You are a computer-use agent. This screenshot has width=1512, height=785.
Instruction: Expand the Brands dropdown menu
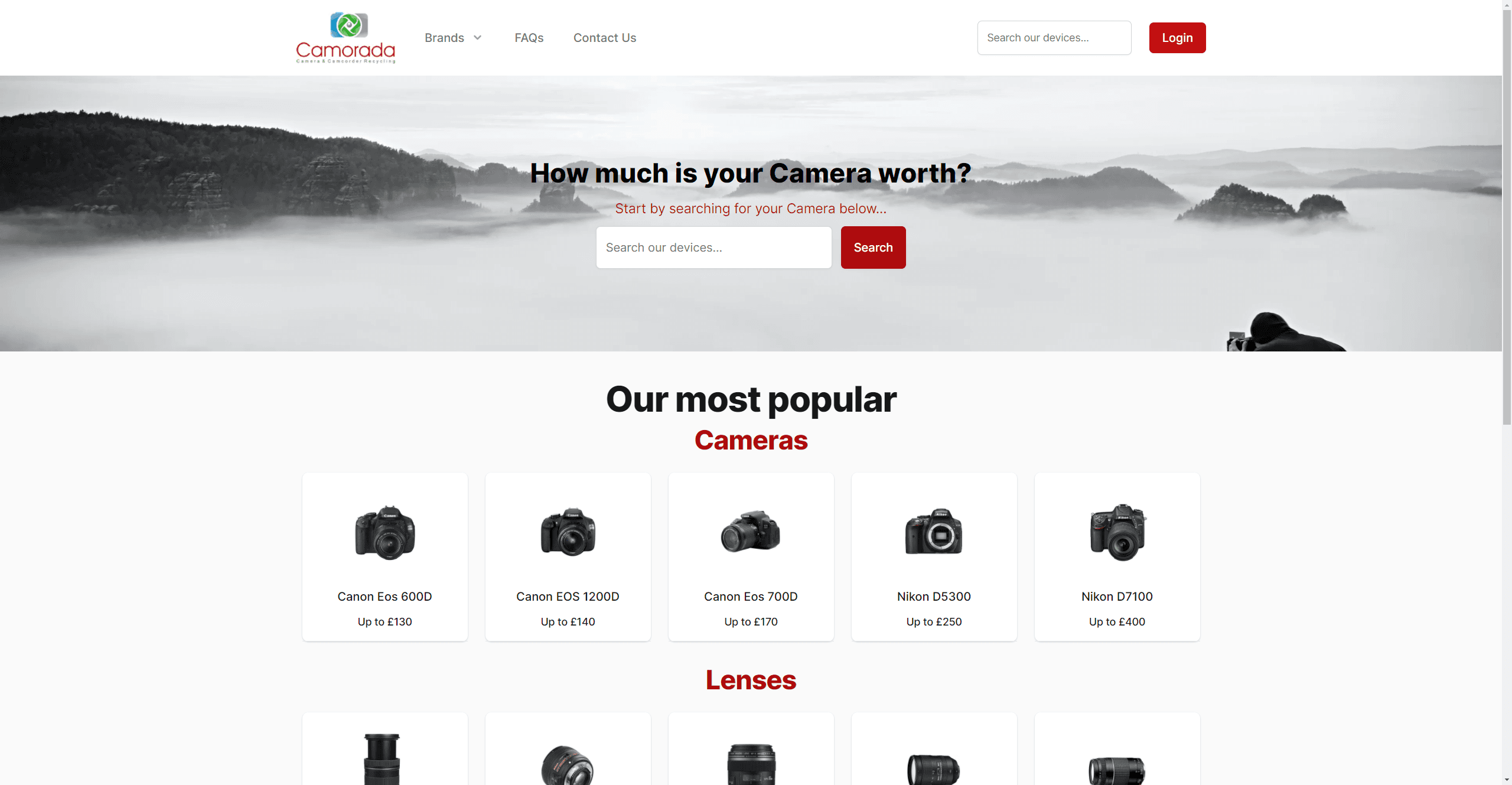(x=454, y=38)
